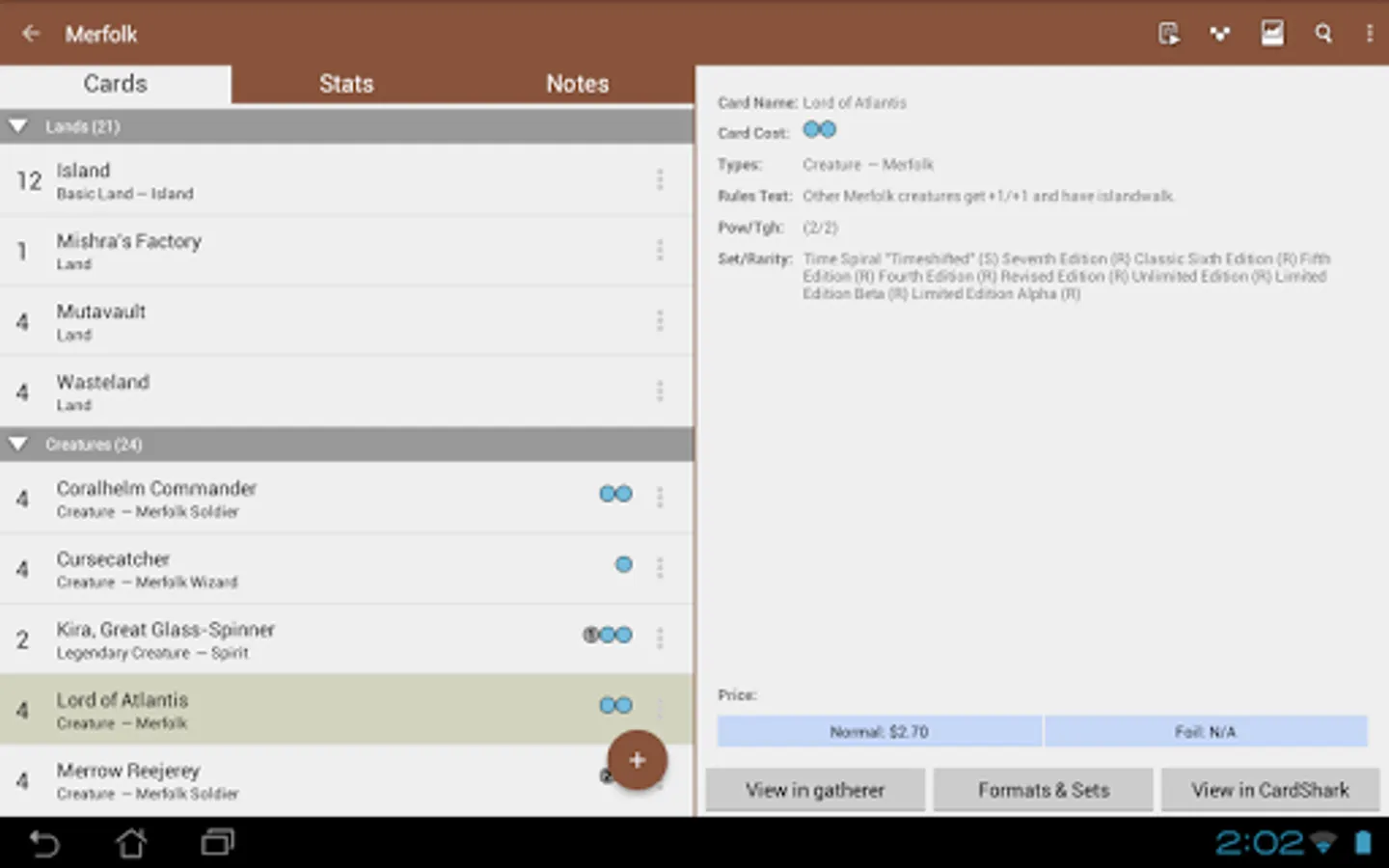Select the Cursecatcher card
The height and width of the screenshot is (868, 1389).
pyautogui.click(x=346, y=567)
